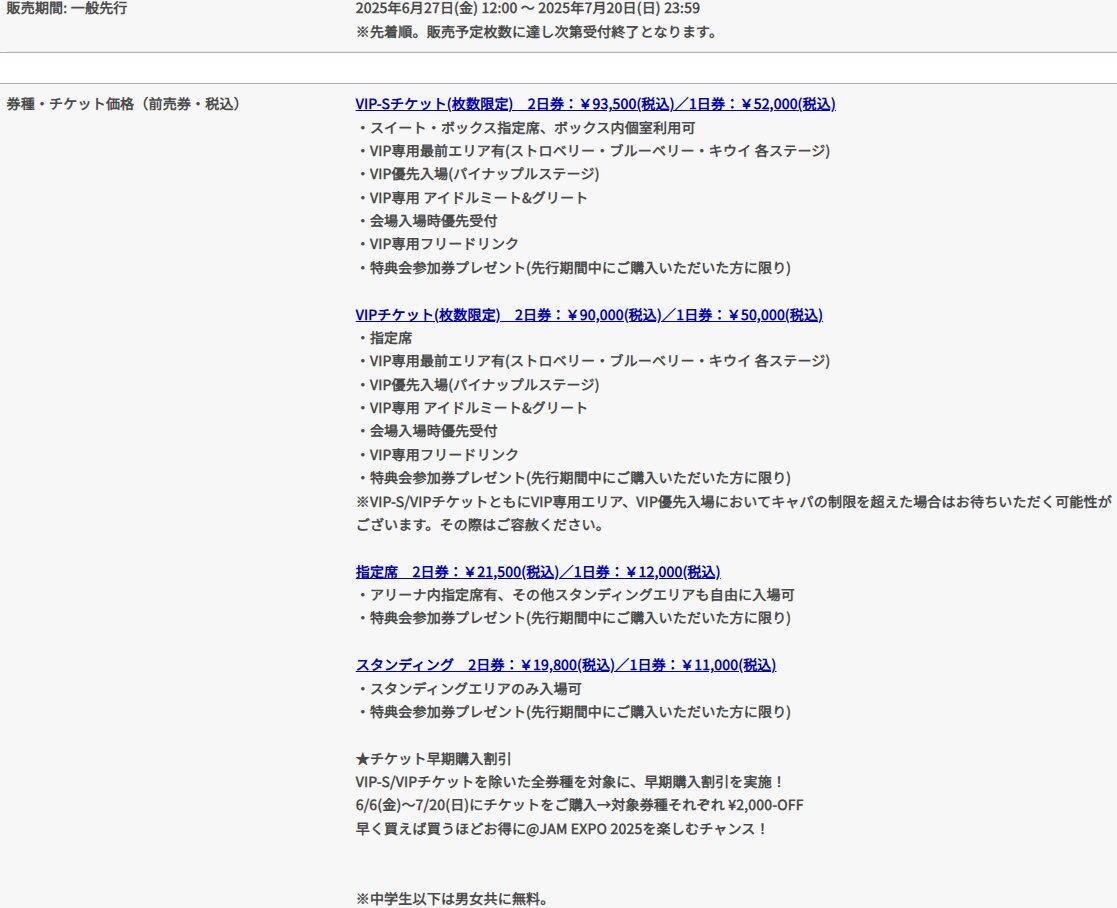Click 'VIP専用 アイドルミート&グリート' under the ¥90,000 VIPチケット
Viewport: 1117px width, 908px height.
click(x=472, y=408)
